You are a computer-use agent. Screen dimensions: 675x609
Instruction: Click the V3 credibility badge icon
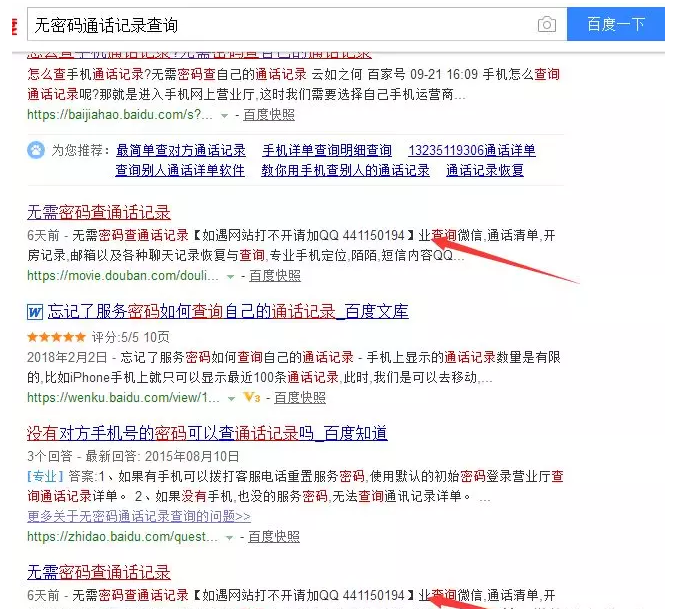click(x=252, y=397)
